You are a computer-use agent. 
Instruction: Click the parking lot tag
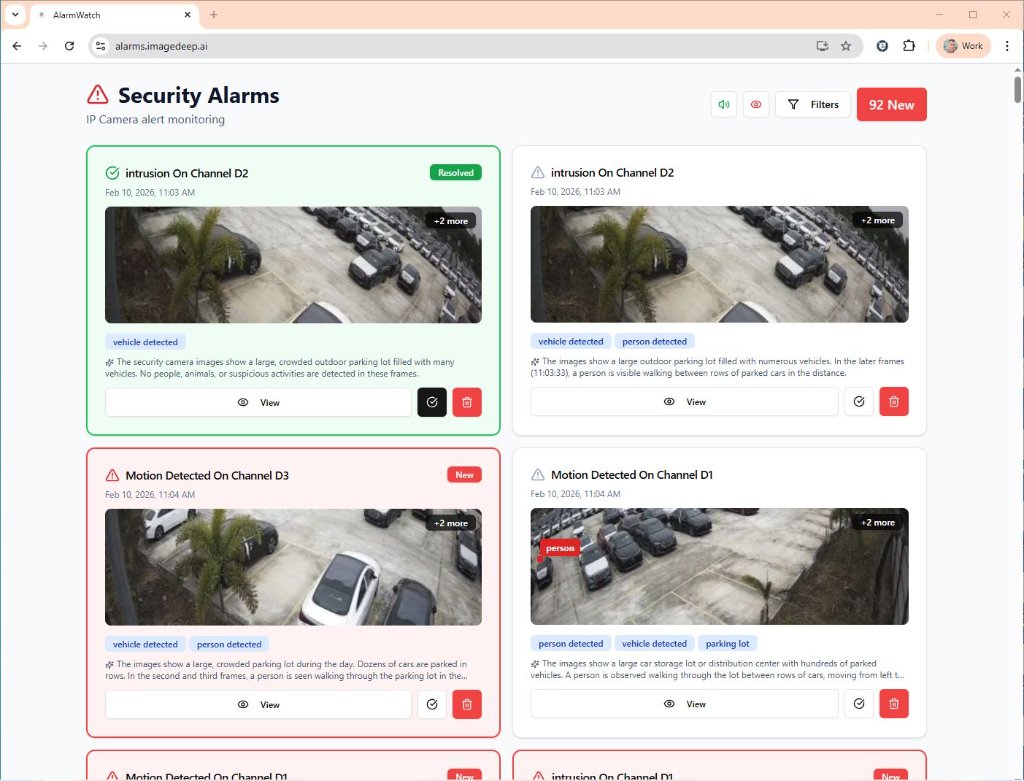click(728, 644)
